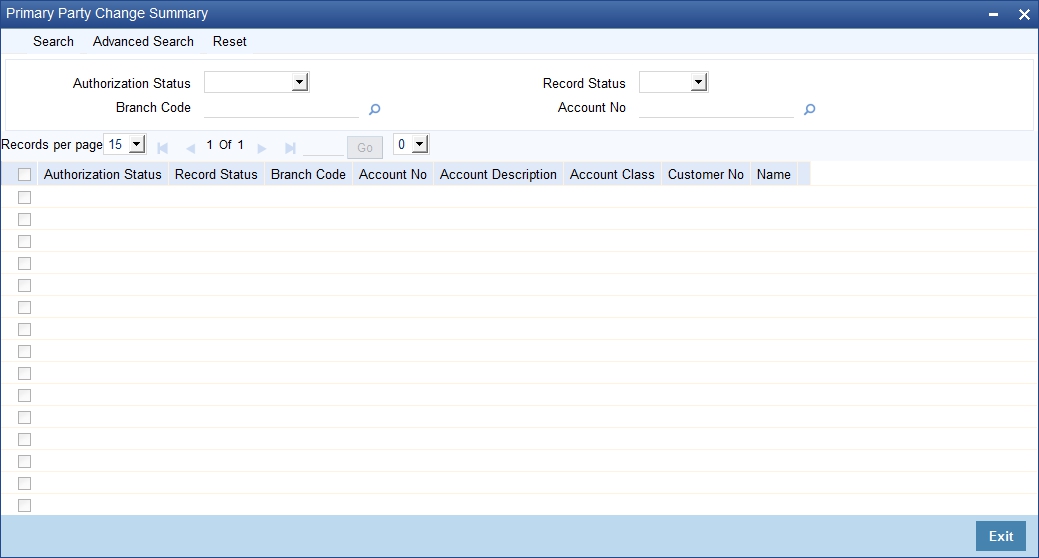Image resolution: width=1039 pixels, height=558 pixels.
Task: Go to the next page of records
Action: coord(262,148)
